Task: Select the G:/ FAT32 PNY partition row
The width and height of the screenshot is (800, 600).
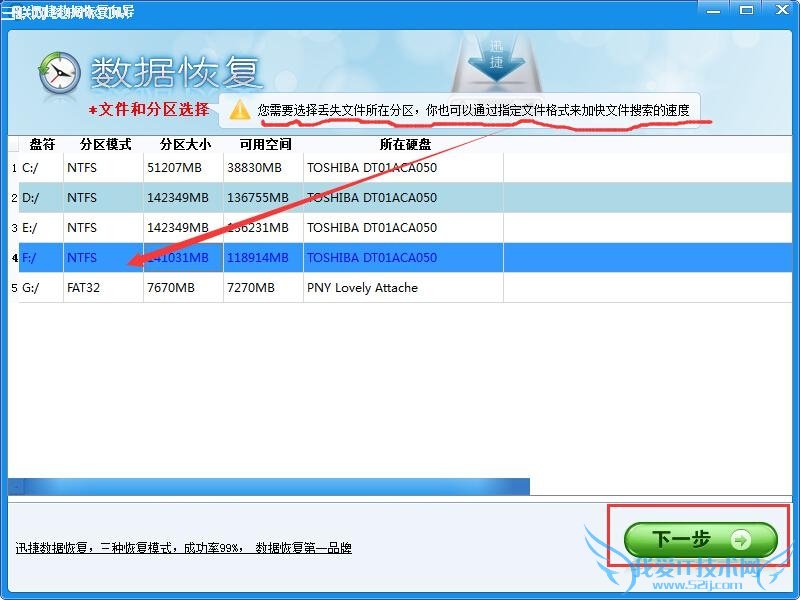Action: [200, 288]
